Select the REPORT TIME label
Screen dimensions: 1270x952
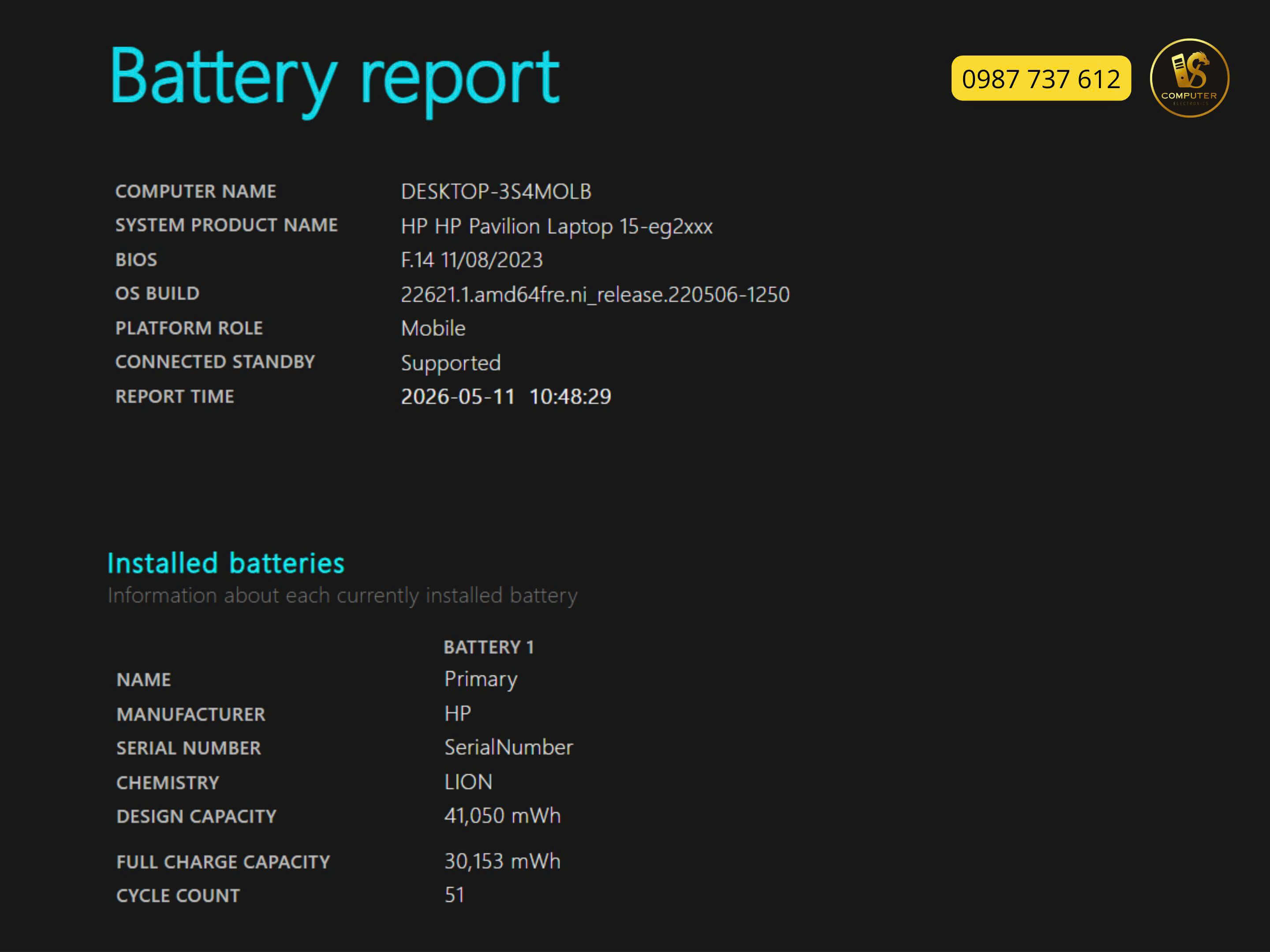(x=175, y=397)
